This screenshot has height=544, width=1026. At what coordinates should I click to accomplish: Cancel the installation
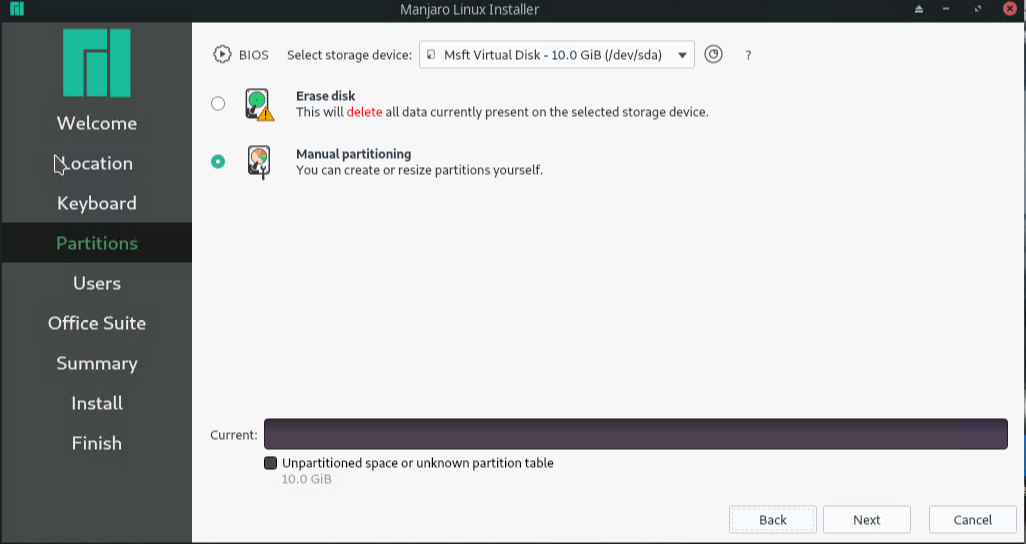tap(972, 520)
